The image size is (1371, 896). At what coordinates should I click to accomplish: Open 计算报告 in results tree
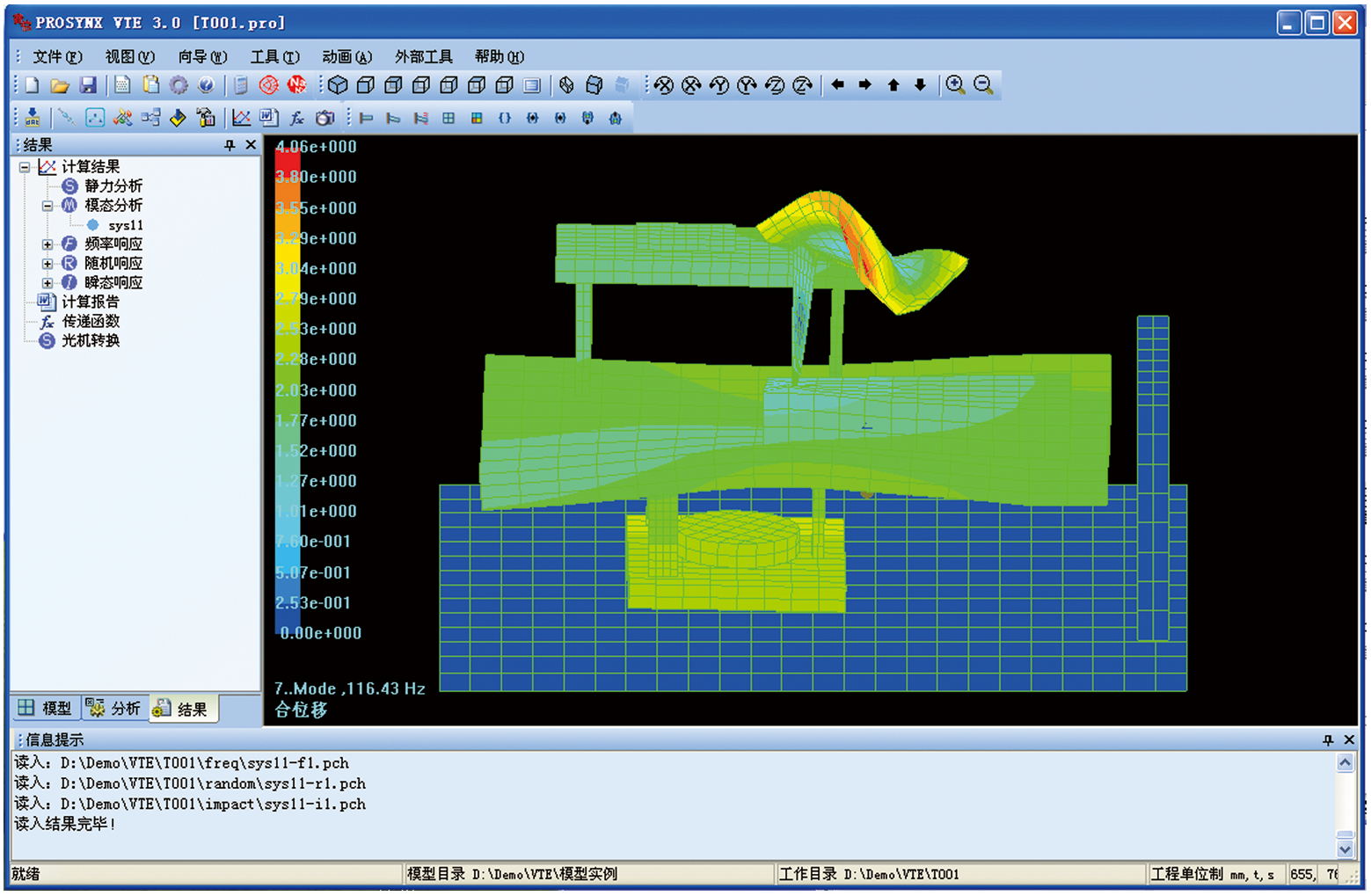click(90, 302)
